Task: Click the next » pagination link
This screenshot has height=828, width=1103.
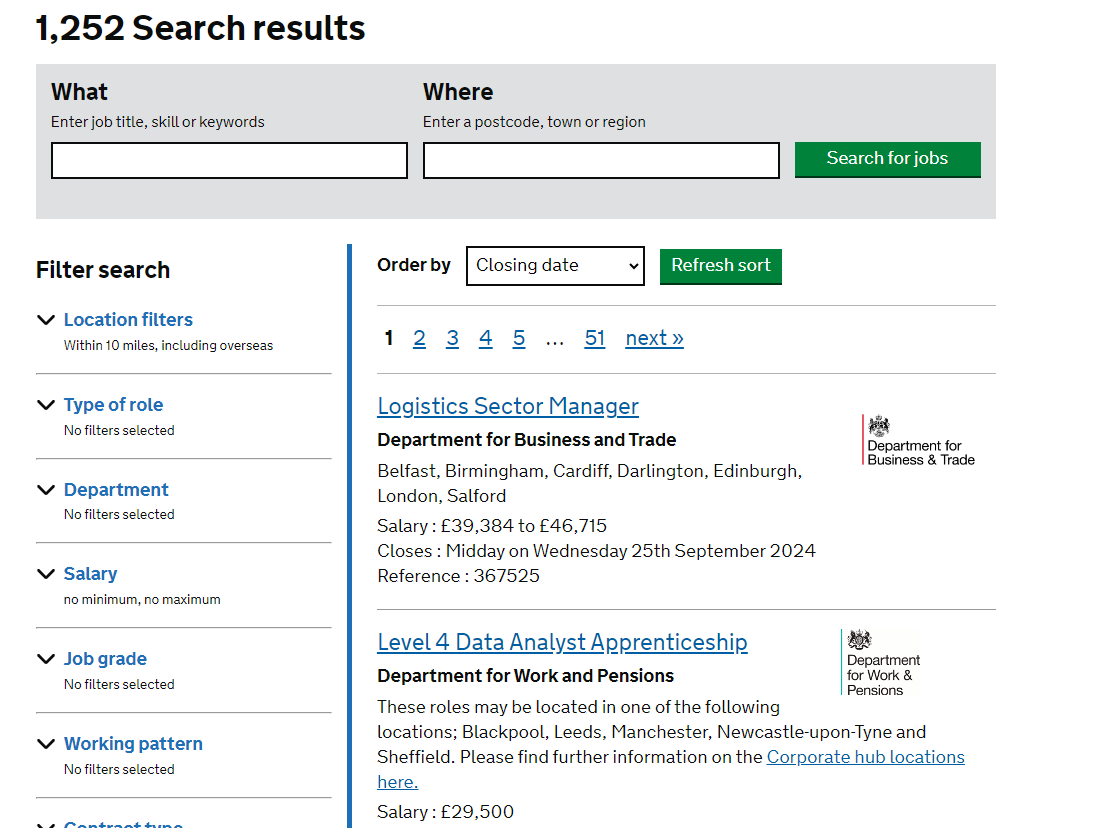Action: pos(654,338)
